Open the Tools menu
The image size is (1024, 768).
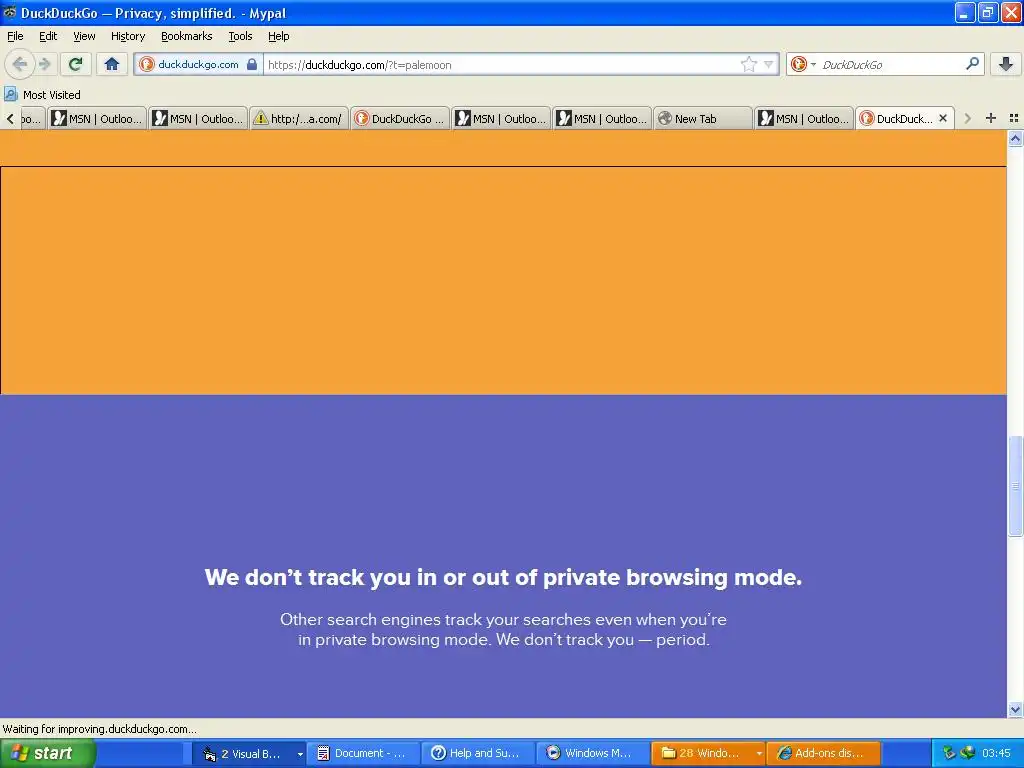click(240, 36)
